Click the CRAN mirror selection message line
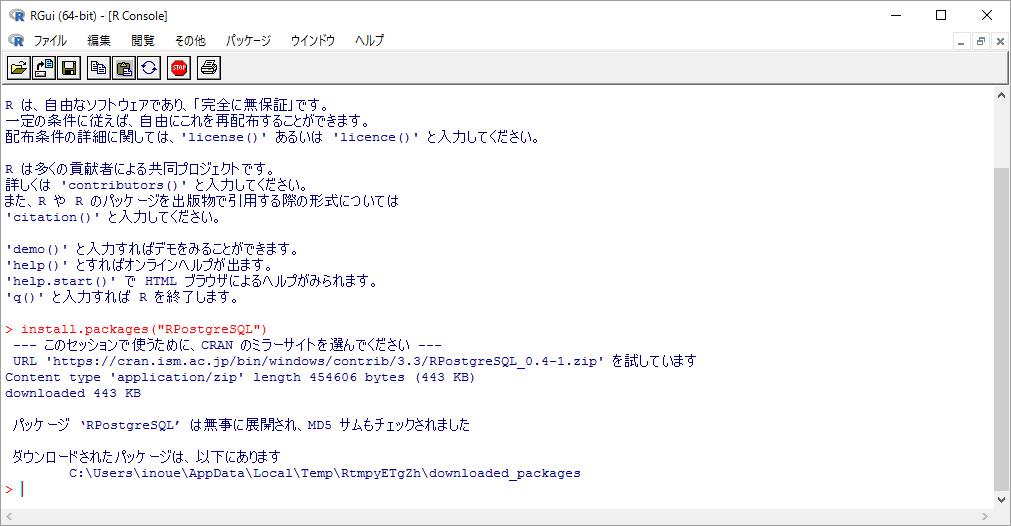The width and height of the screenshot is (1011, 526). tap(227, 345)
